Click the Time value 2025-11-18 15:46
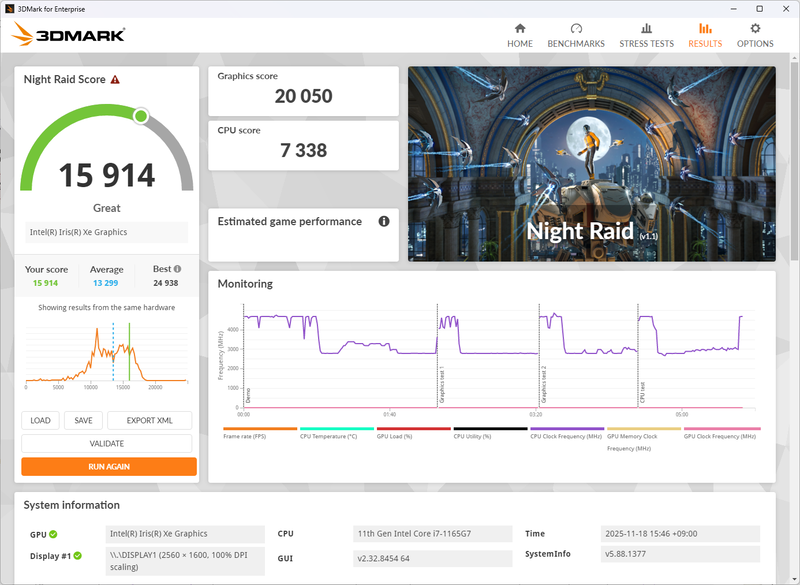Screen dimensions: 800x585 pos(681,534)
